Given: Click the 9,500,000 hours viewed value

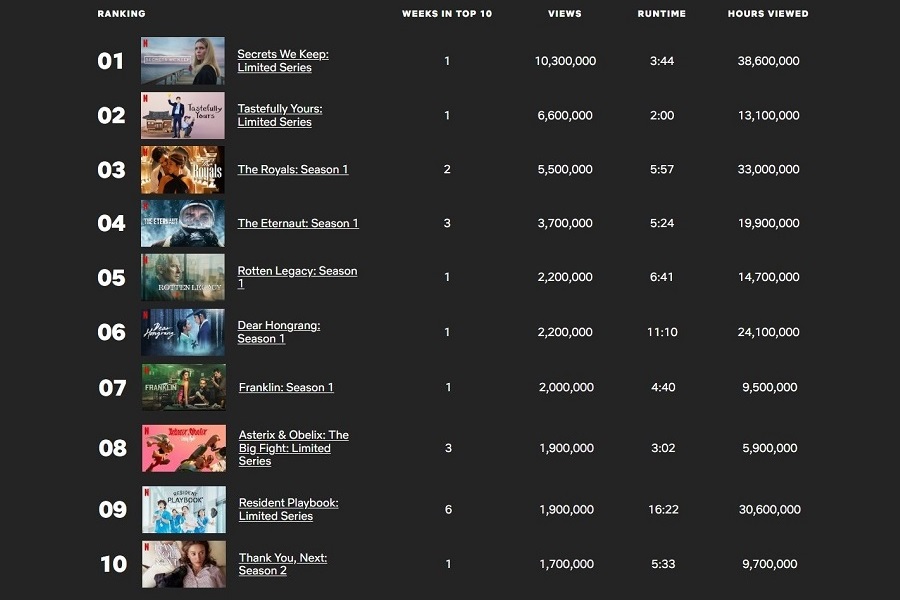Looking at the screenshot, I should (770, 388).
